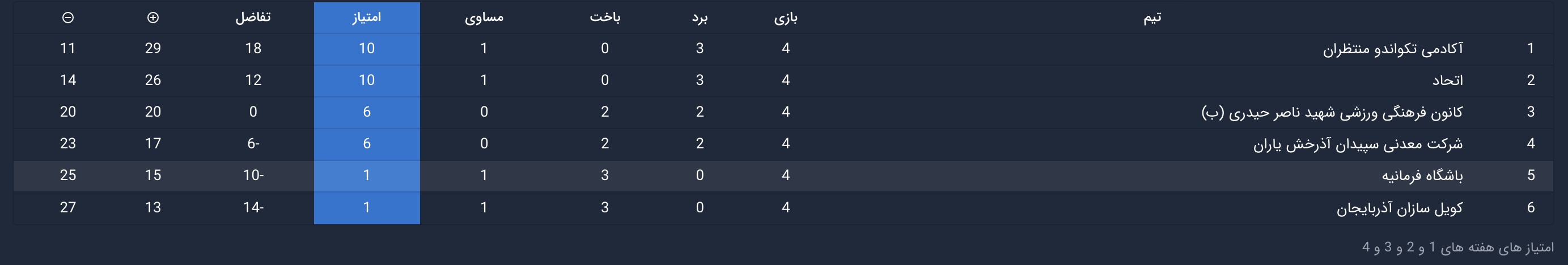Click the تیم column header
The image size is (1568, 265).
(1152, 18)
